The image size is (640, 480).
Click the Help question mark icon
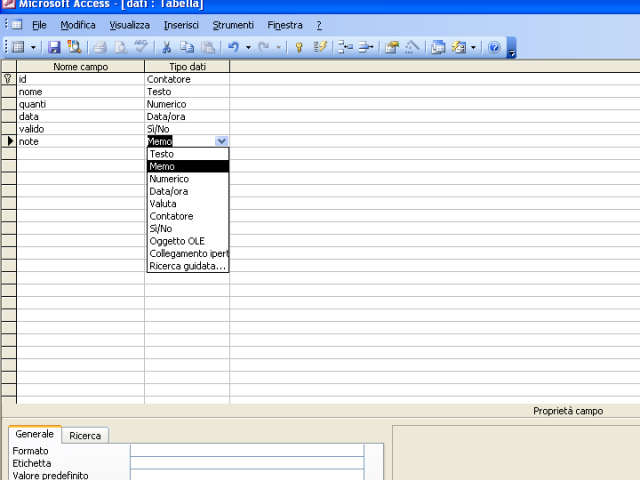click(x=494, y=47)
